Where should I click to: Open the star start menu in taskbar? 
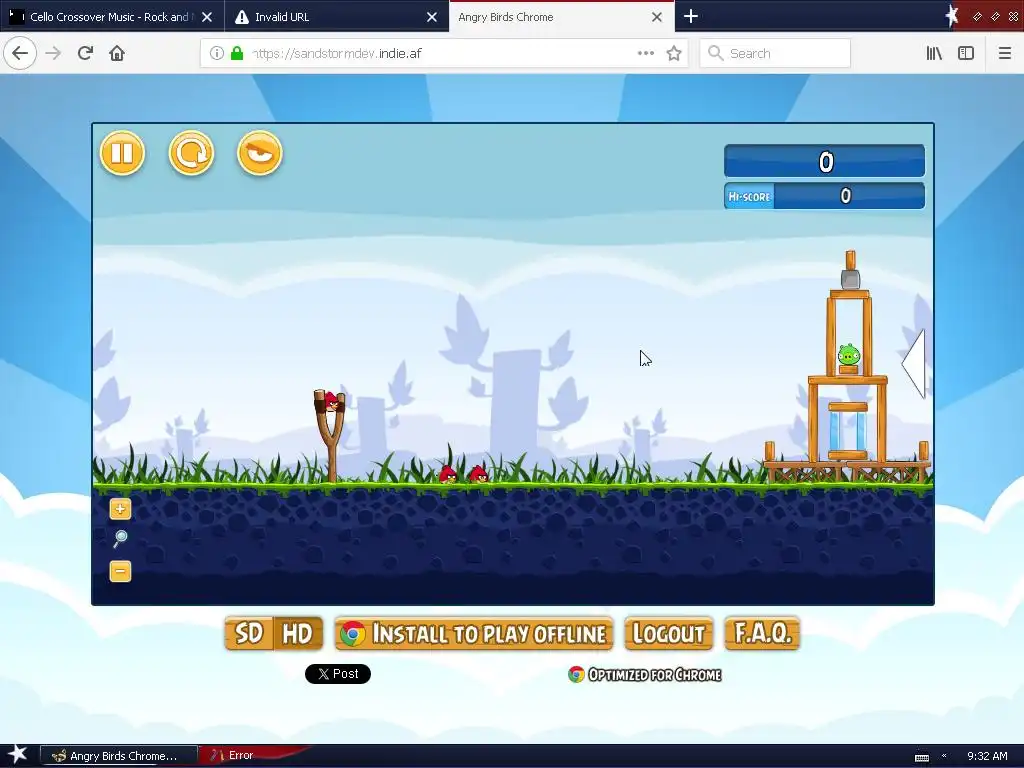(18, 754)
